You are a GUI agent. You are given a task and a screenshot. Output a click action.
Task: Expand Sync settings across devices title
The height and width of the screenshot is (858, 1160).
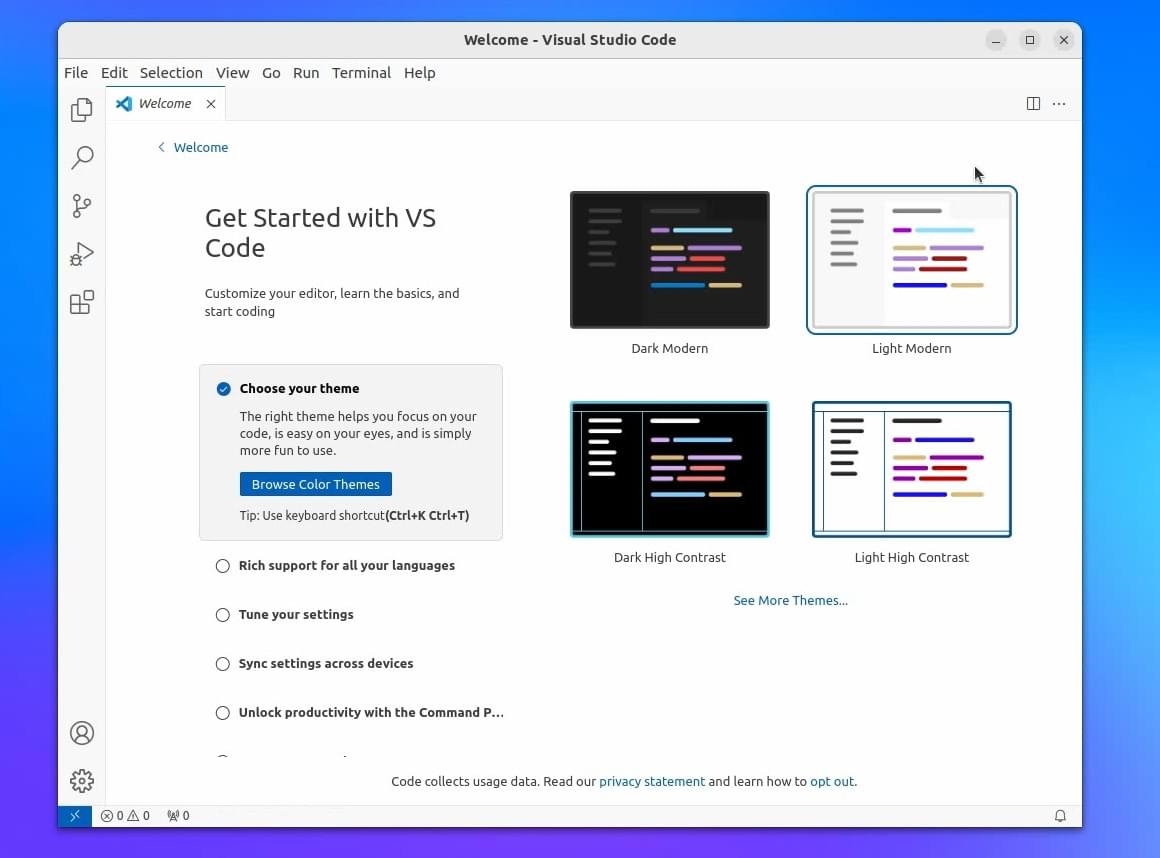click(326, 663)
